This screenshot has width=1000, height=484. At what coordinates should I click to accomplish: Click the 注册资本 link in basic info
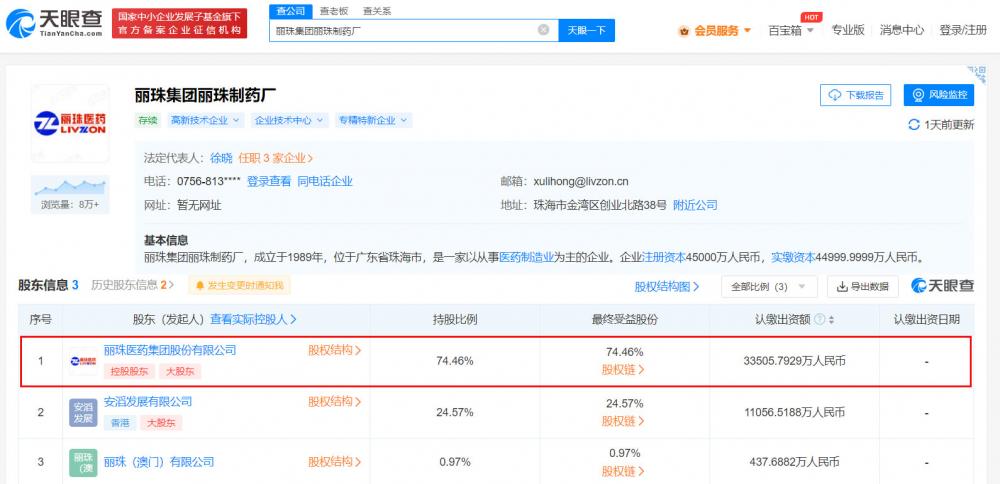[x=663, y=258]
